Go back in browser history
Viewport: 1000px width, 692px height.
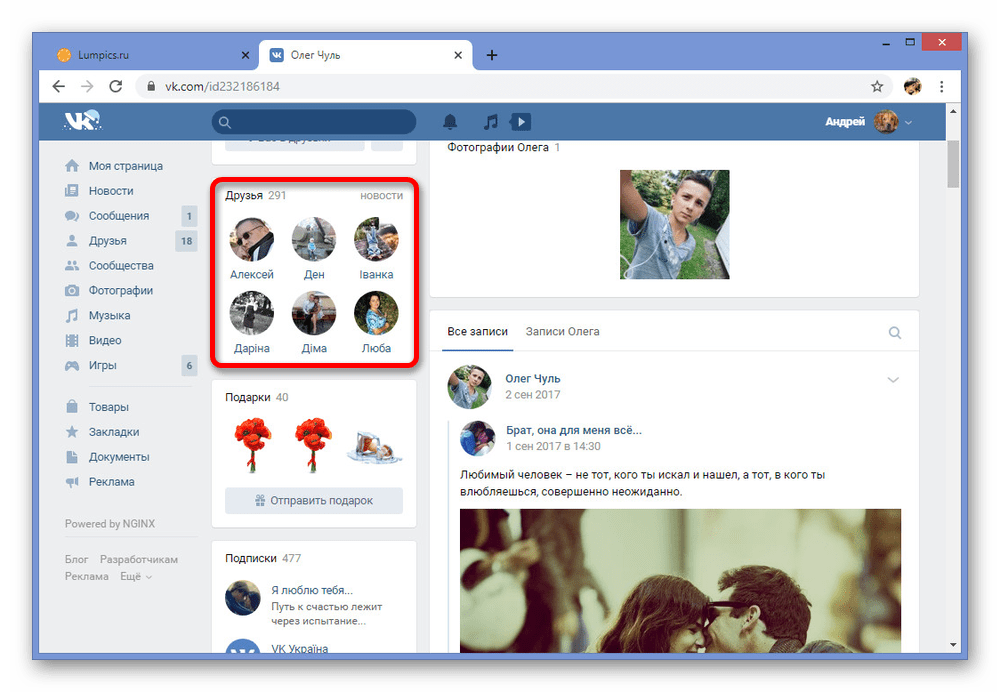click(59, 86)
